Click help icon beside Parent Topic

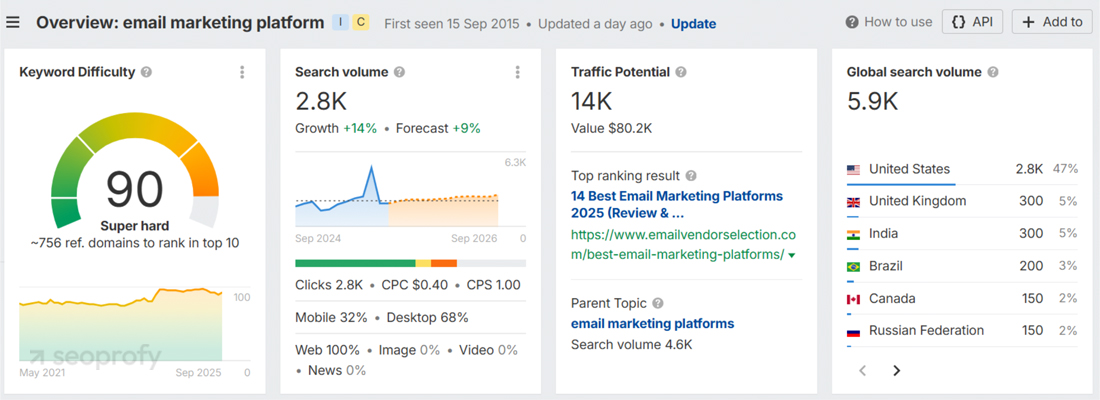click(657, 303)
